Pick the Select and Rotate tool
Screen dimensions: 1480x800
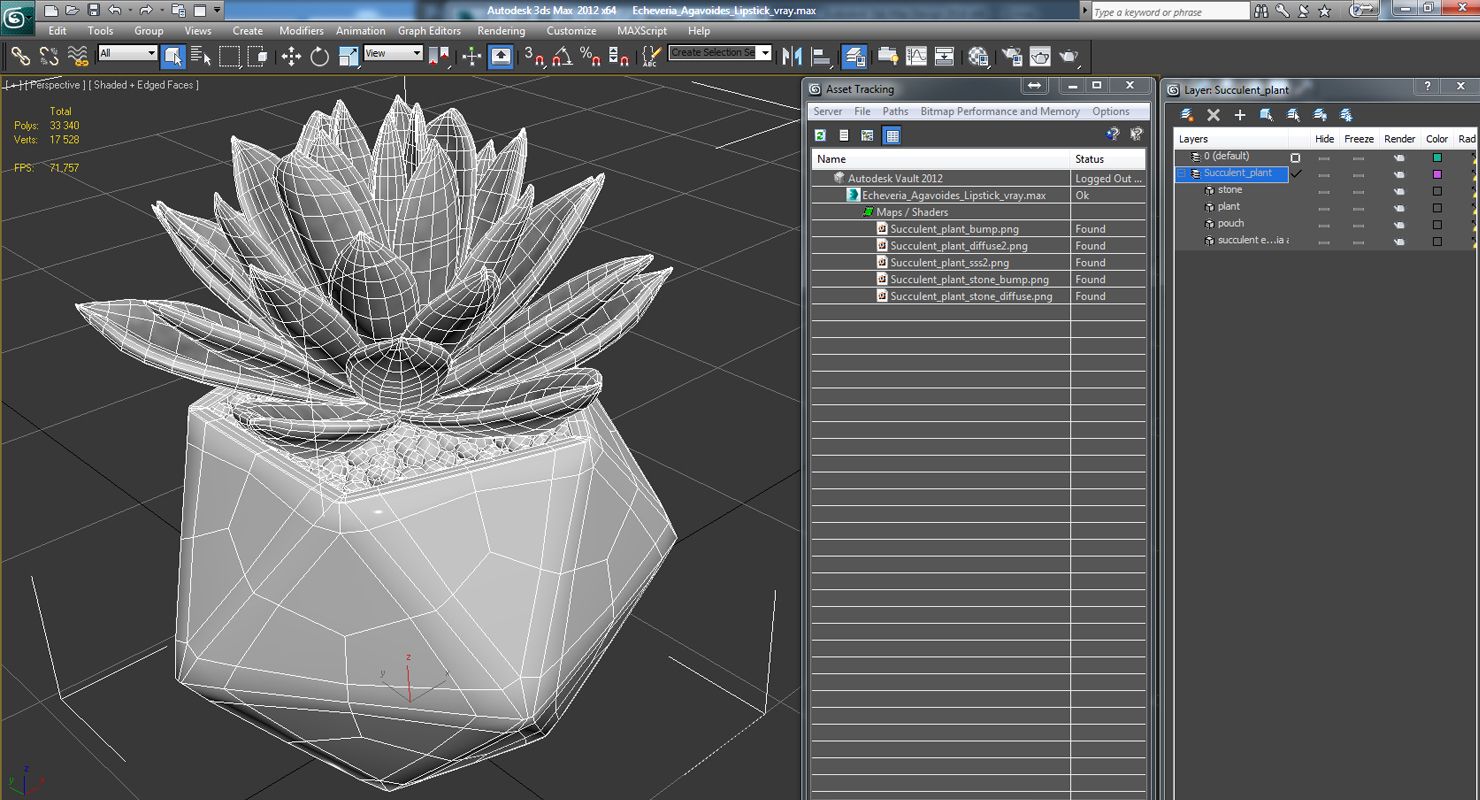[320, 56]
